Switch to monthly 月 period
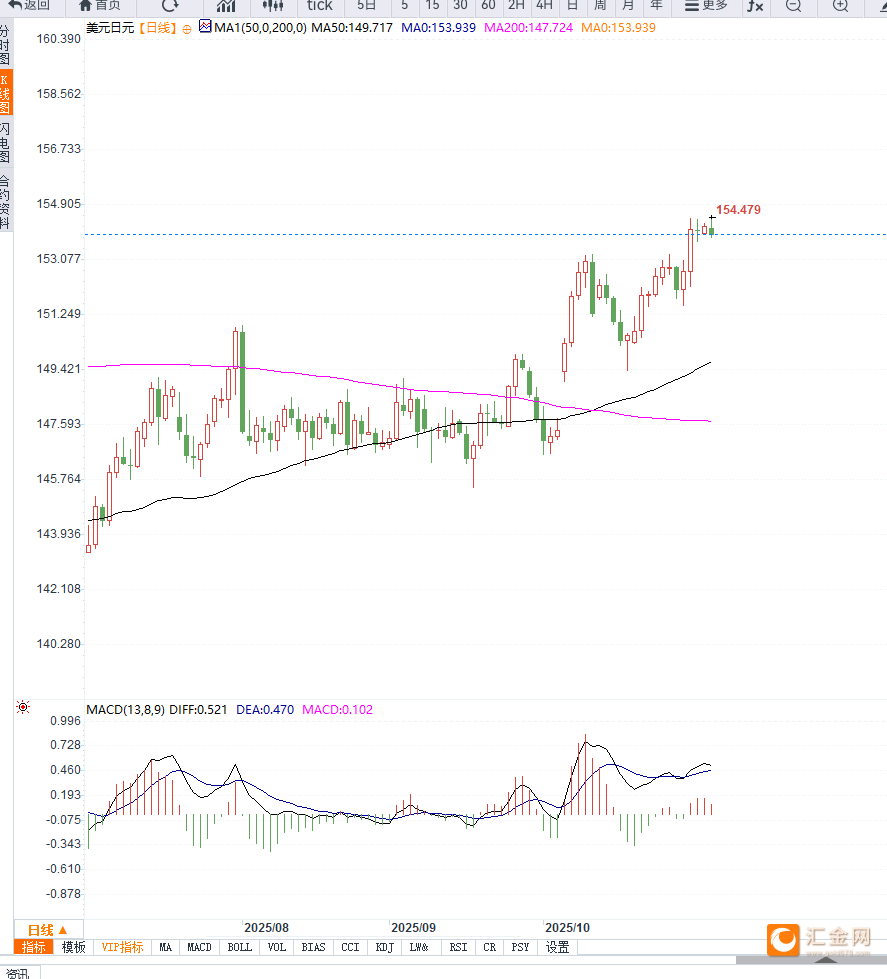This screenshot has height=979, width=887. tap(628, 6)
